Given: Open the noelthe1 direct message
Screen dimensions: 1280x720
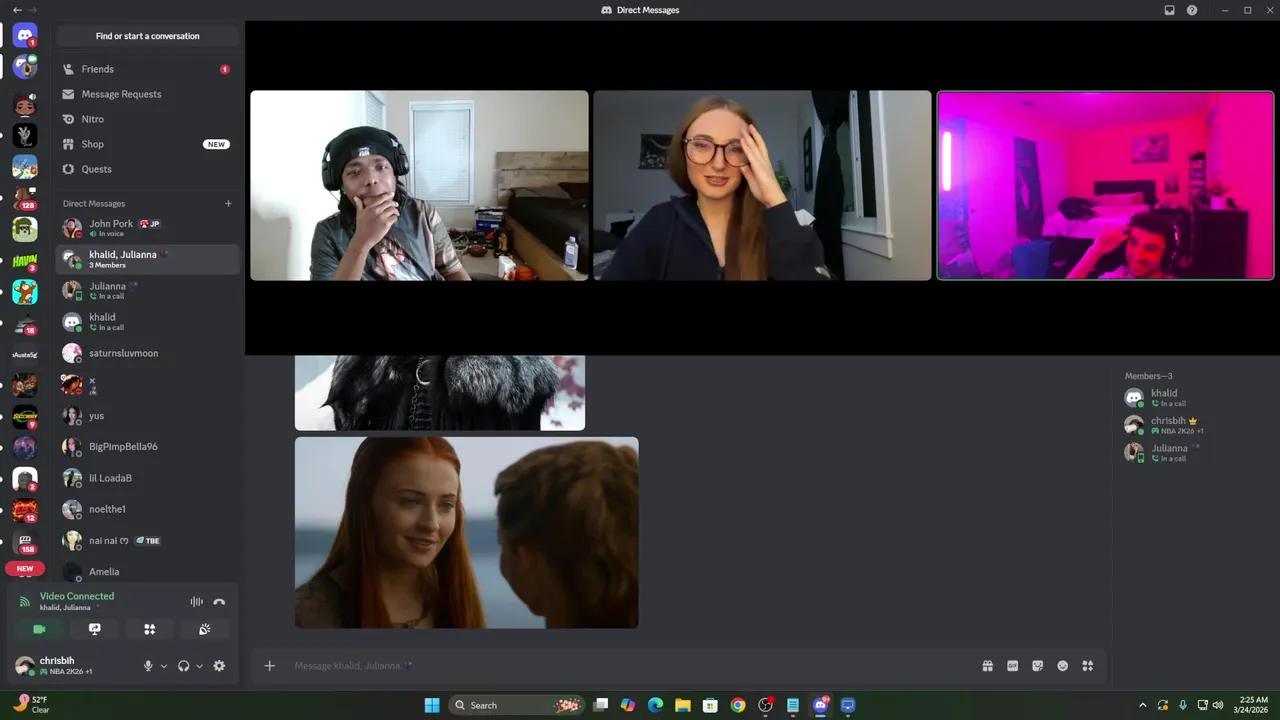Looking at the screenshot, I should coord(147,509).
